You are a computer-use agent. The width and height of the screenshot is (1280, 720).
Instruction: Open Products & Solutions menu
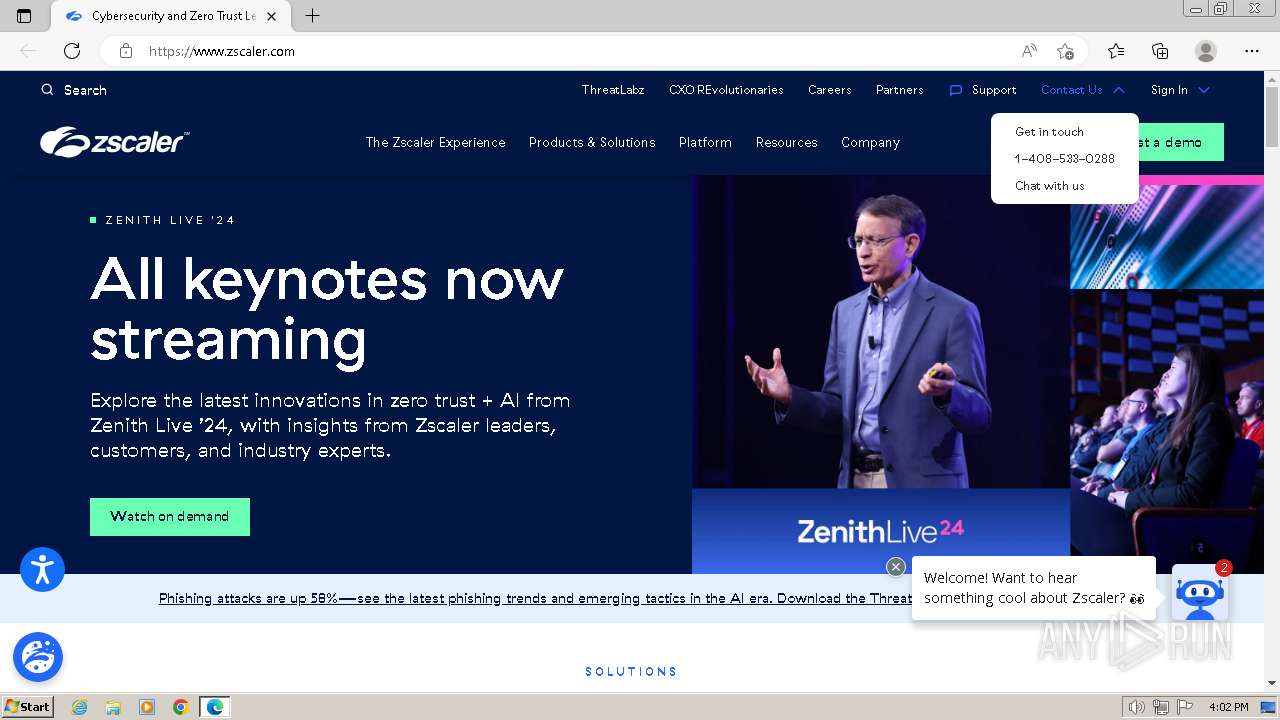coord(592,142)
